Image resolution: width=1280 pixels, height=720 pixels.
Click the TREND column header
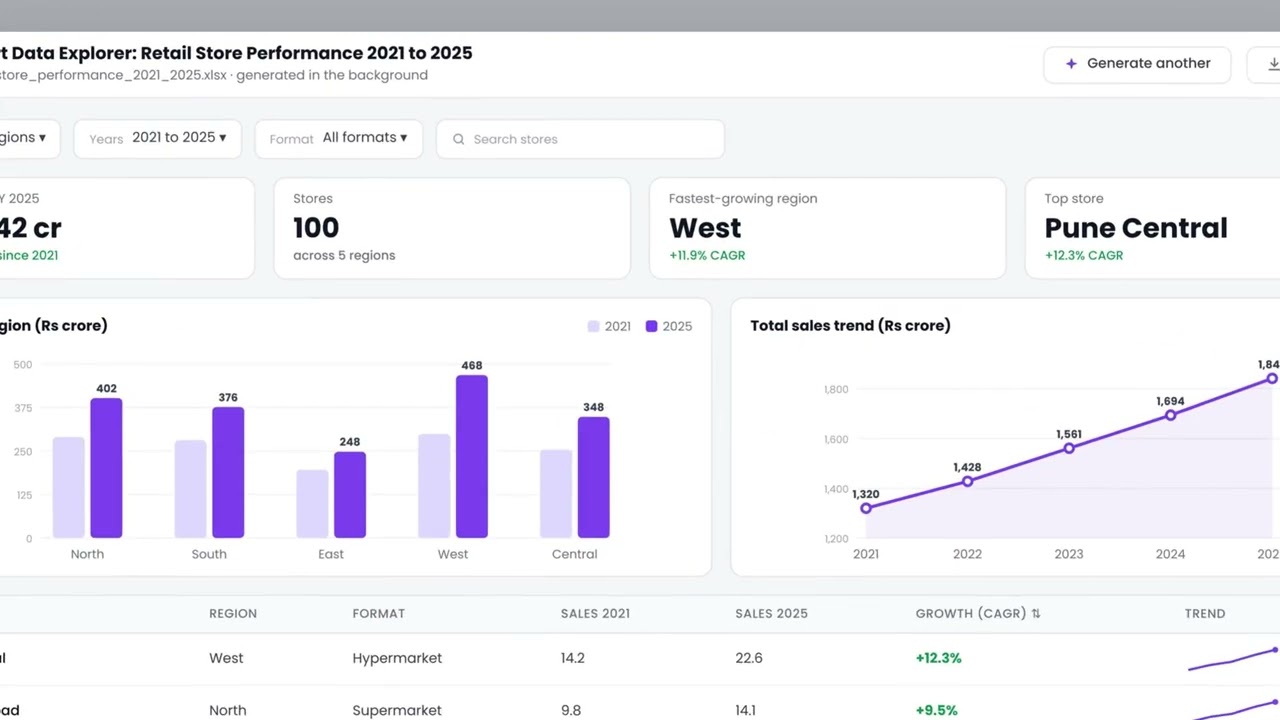click(1205, 613)
